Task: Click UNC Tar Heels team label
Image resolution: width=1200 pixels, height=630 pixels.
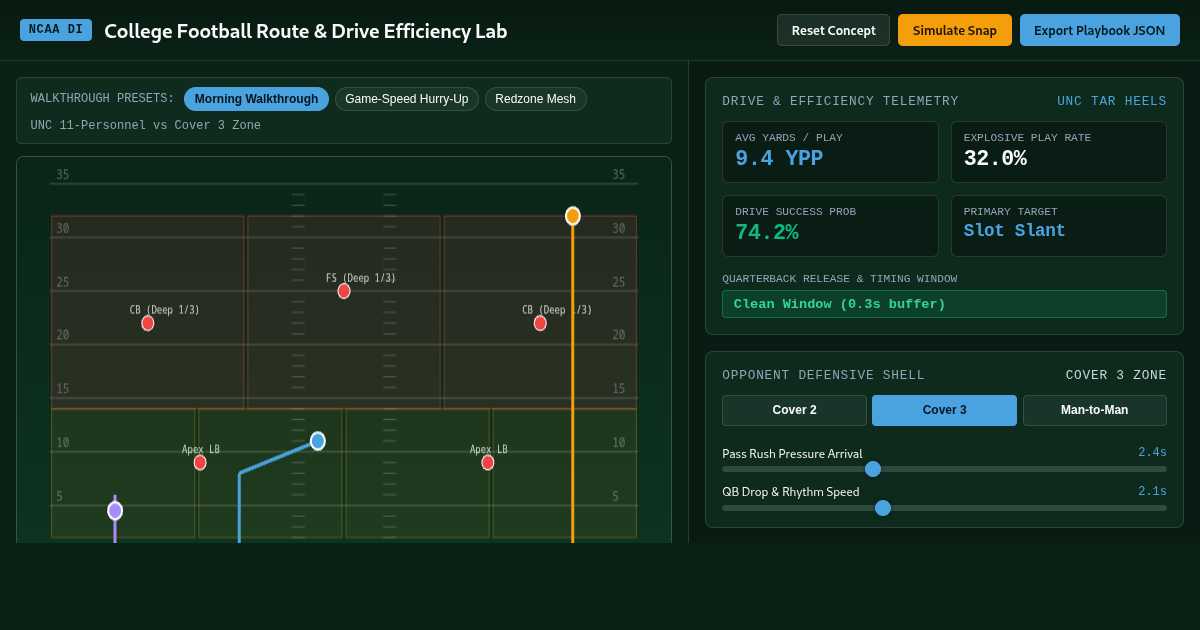Action: tap(1112, 101)
